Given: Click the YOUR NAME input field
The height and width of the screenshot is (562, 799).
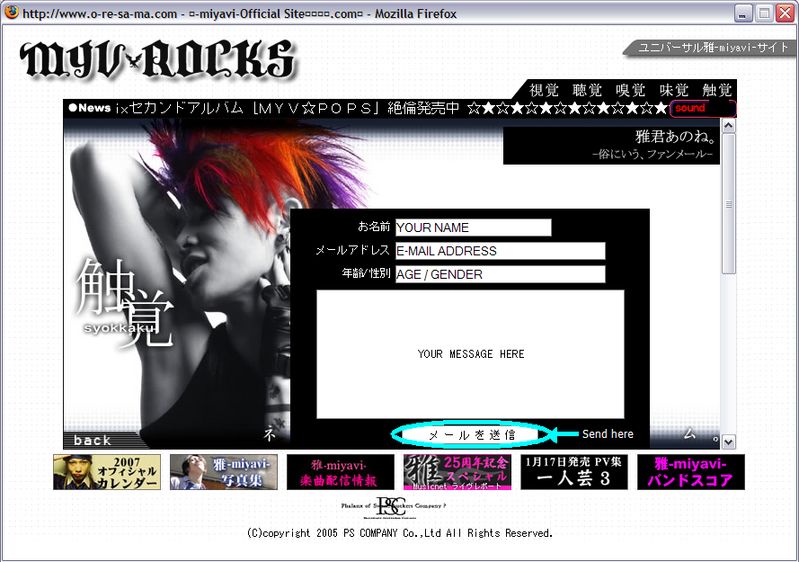Looking at the screenshot, I should click(473, 227).
